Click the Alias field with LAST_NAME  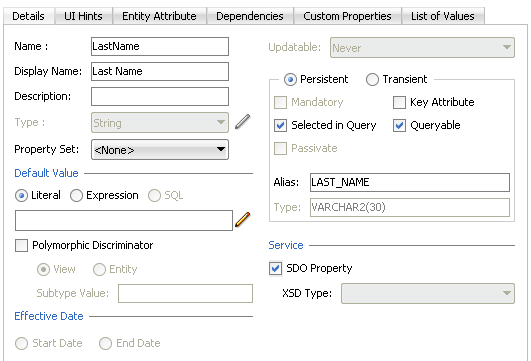click(410, 183)
